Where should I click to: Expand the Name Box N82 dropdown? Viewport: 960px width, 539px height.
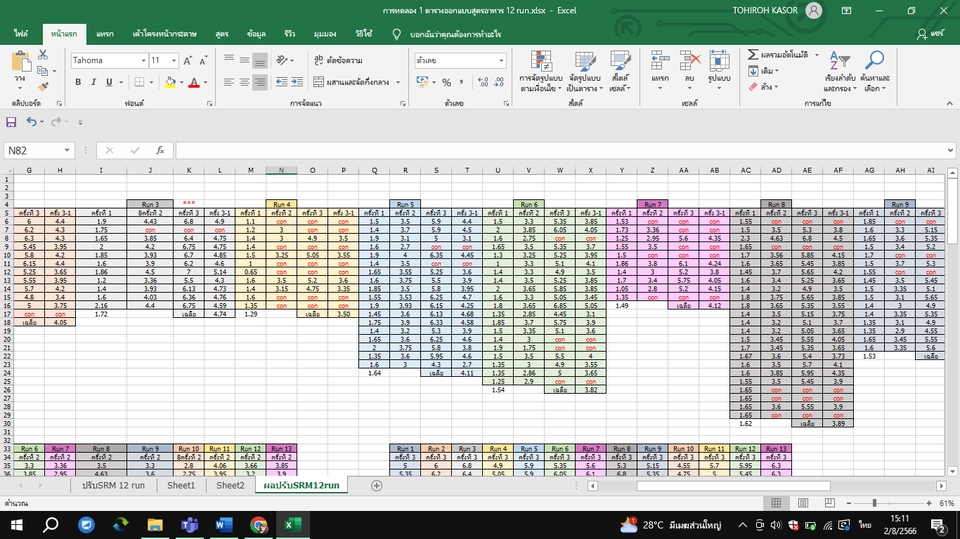tap(67, 151)
